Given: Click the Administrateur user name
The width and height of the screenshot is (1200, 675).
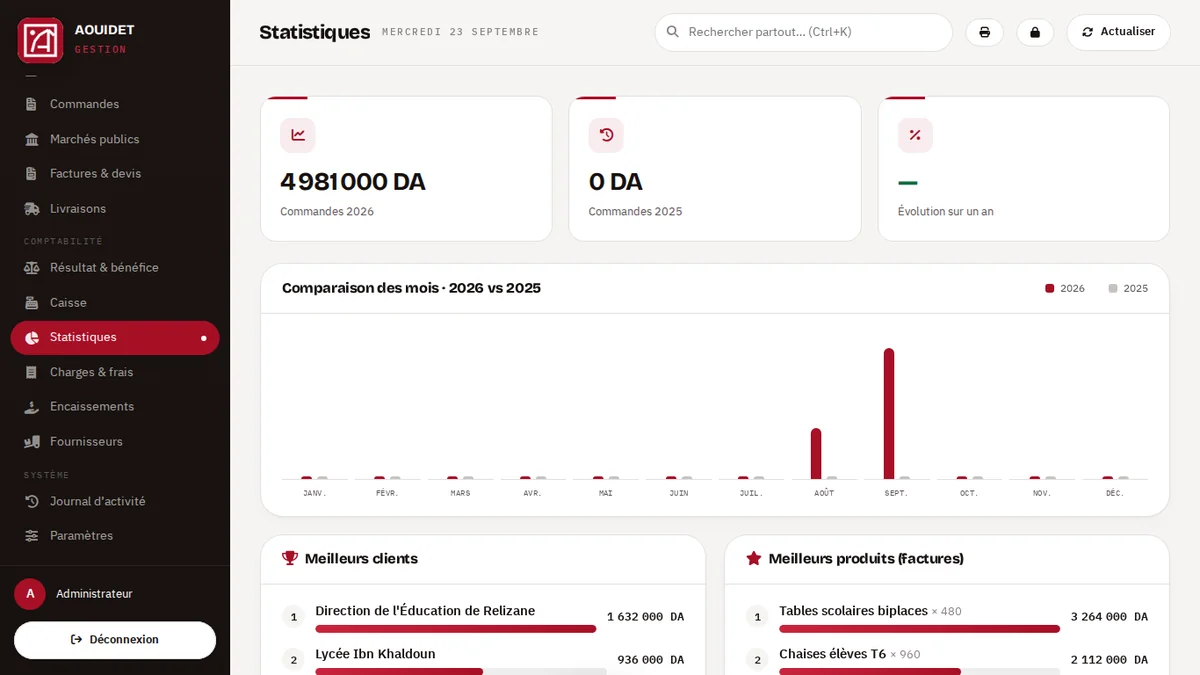Looking at the screenshot, I should point(94,594).
